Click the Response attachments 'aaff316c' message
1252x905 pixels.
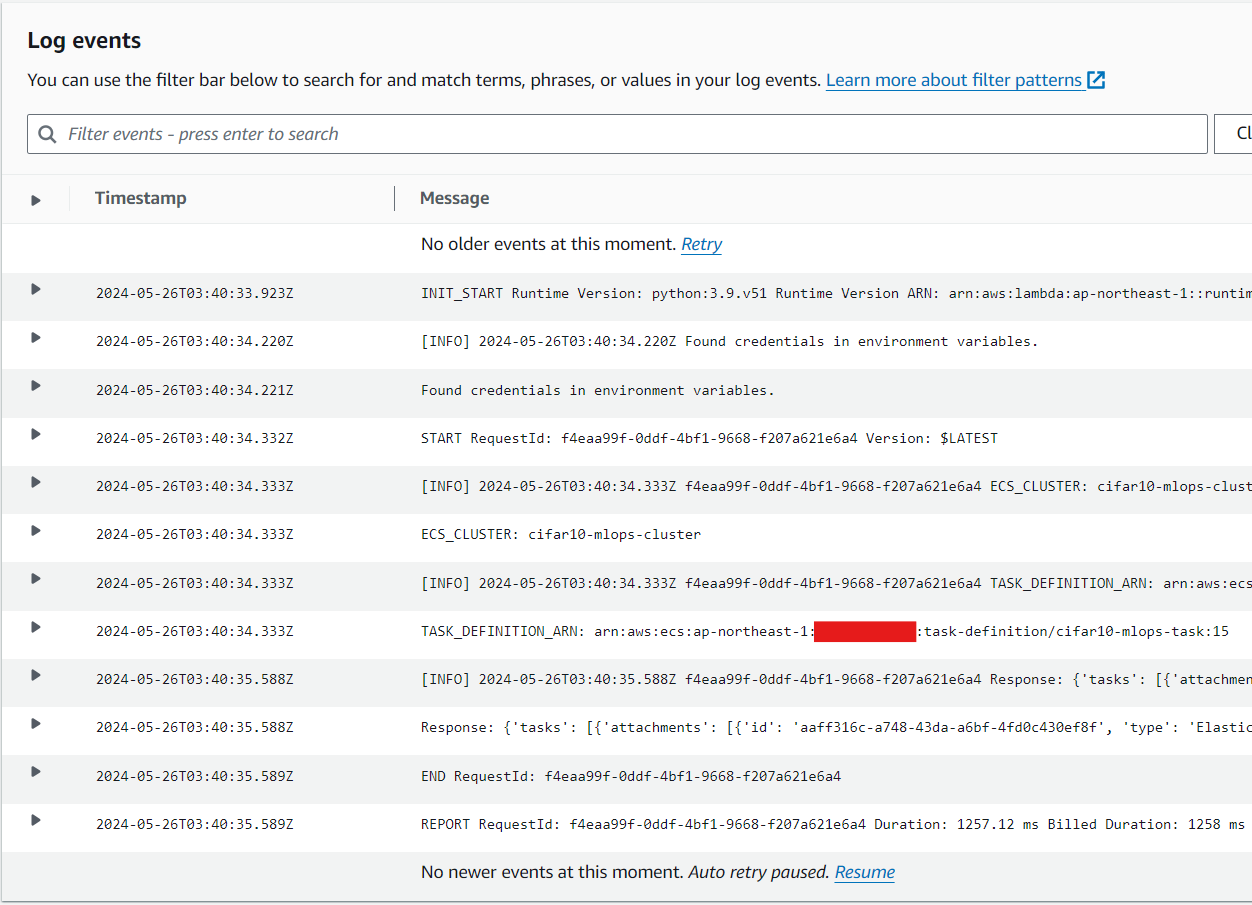[836, 727]
